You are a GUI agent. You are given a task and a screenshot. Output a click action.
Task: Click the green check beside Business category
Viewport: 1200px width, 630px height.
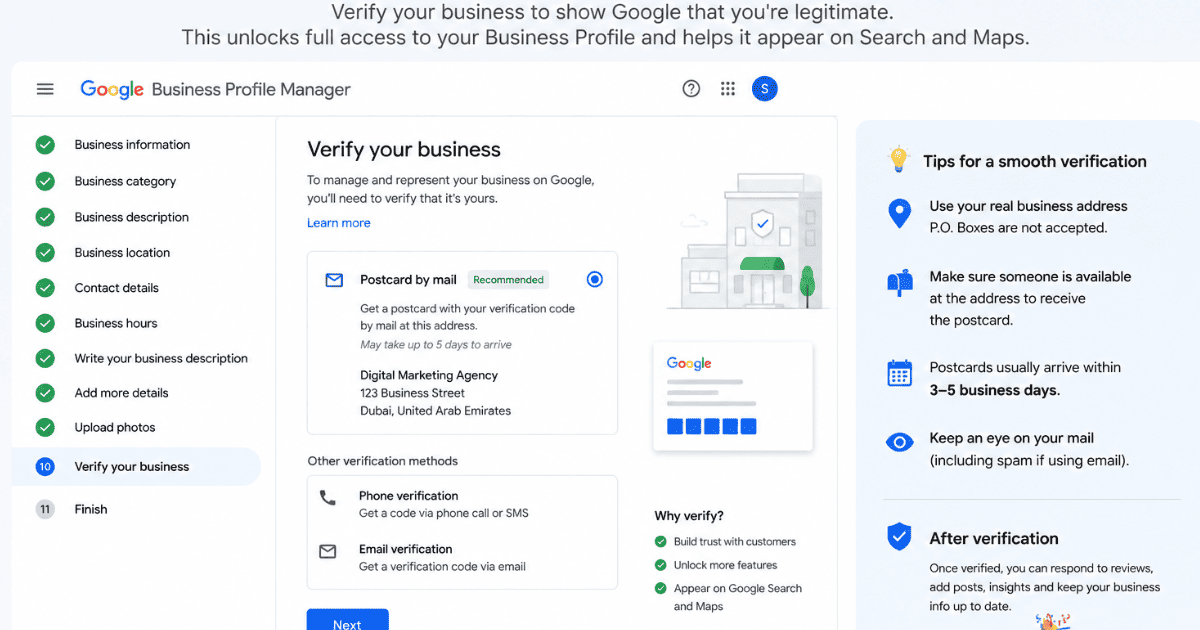[x=45, y=181]
